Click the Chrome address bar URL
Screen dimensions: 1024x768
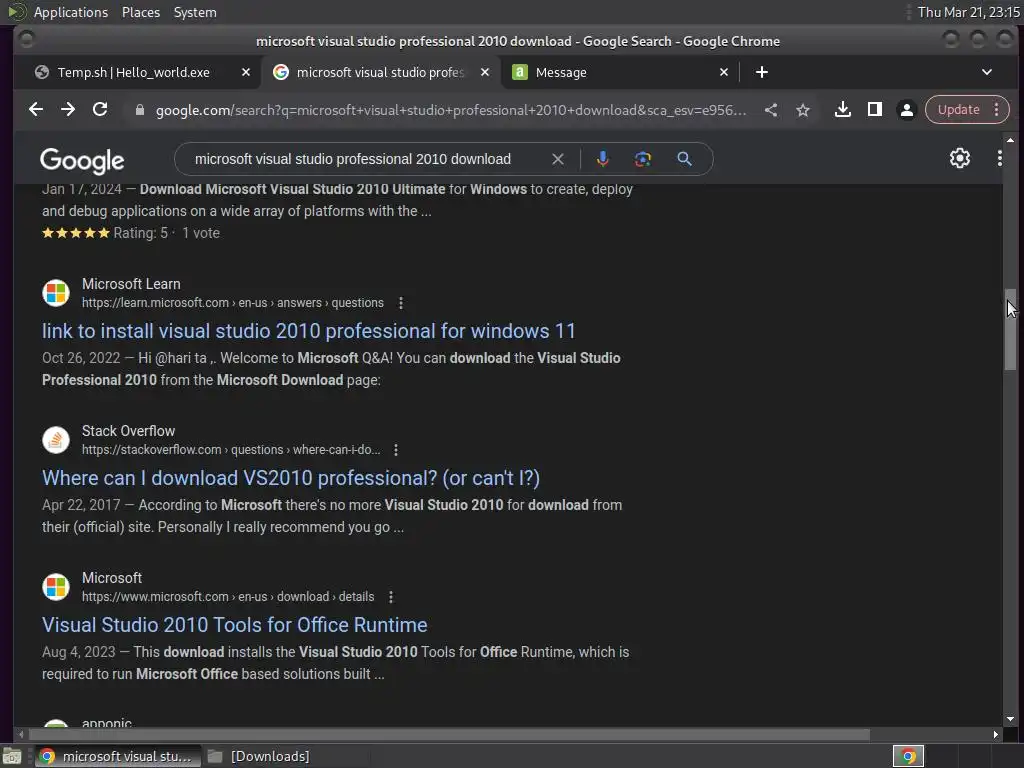pyautogui.click(x=451, y=110)
